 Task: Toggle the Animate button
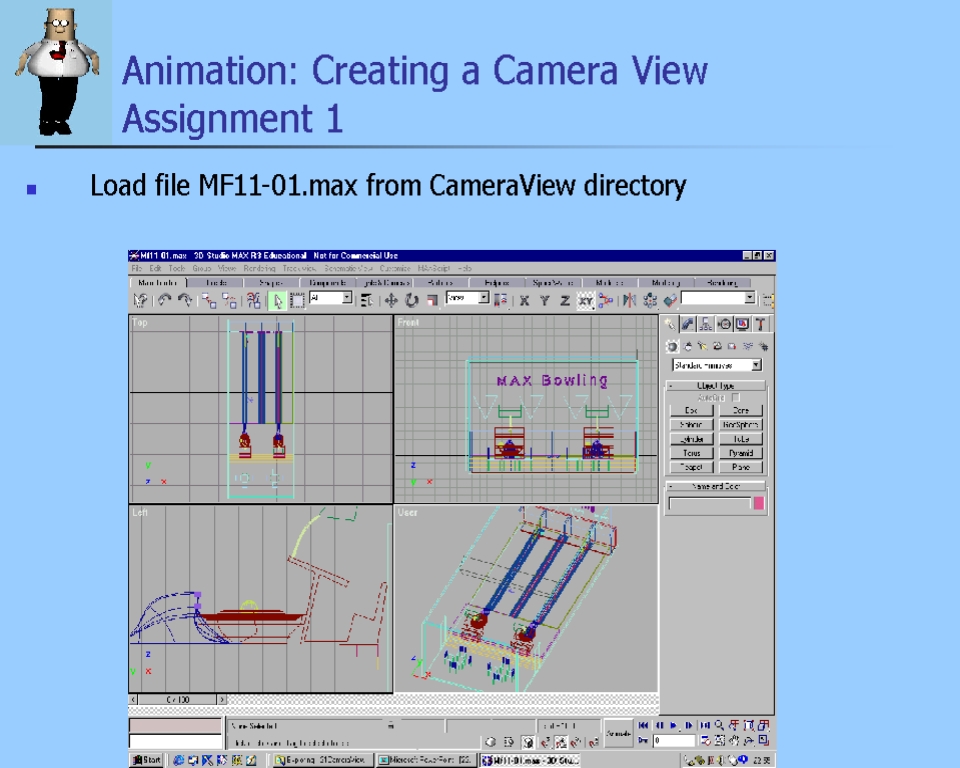point(619,734)
